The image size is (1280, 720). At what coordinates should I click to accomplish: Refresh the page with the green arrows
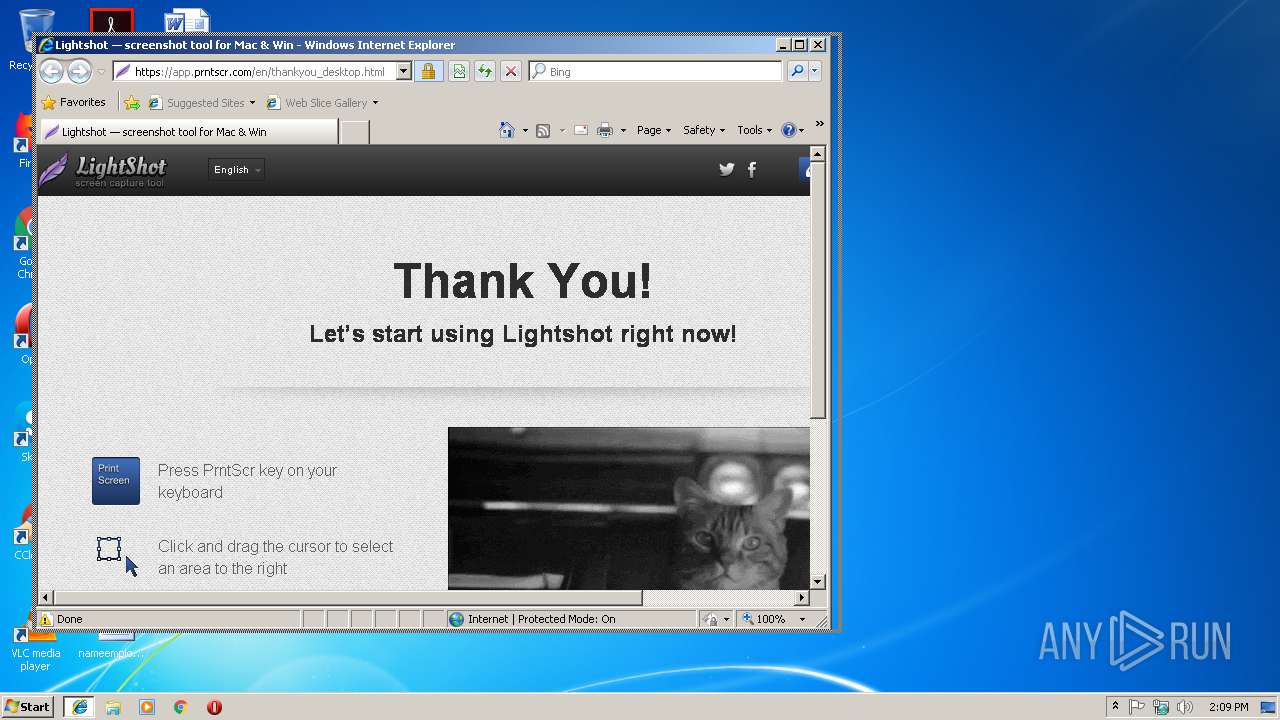(485, 71)
